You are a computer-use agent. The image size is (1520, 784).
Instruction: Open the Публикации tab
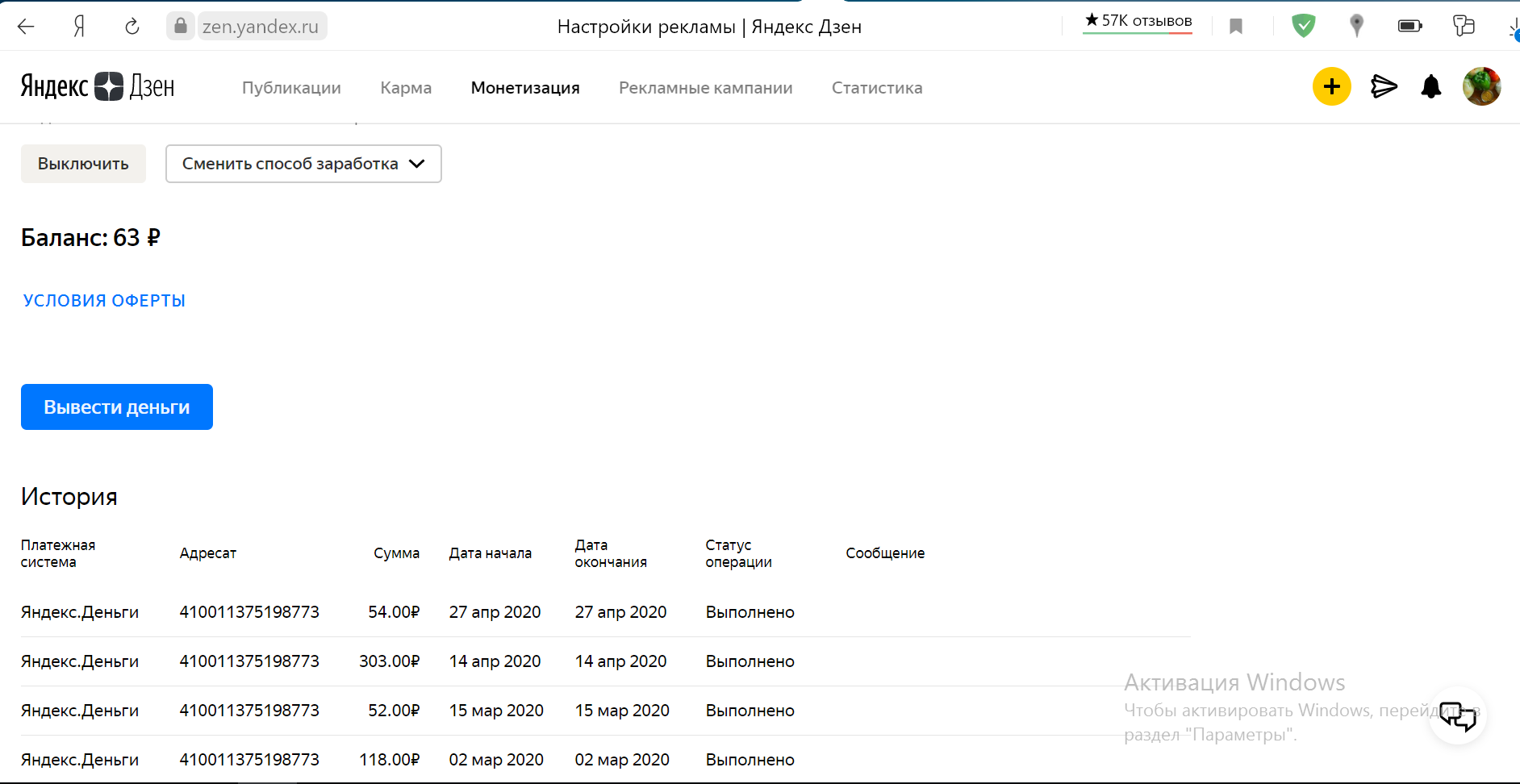pos(291,88)
